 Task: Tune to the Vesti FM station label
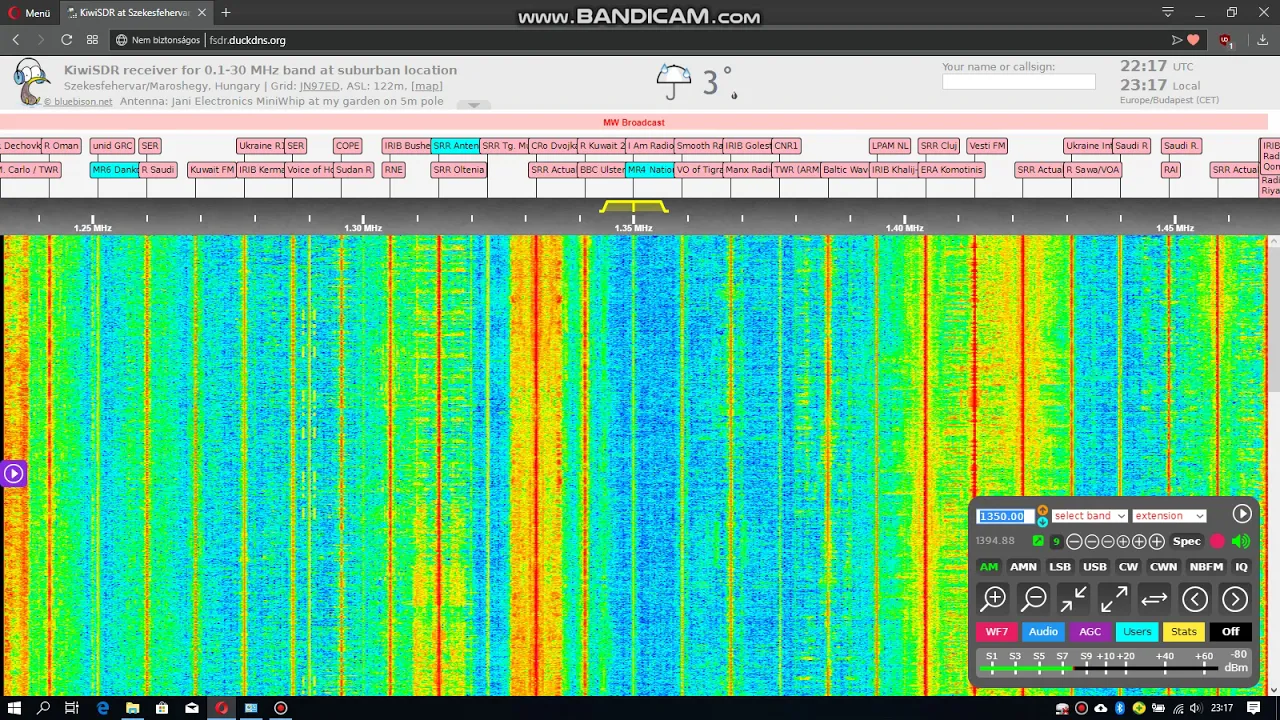[987, 146]
